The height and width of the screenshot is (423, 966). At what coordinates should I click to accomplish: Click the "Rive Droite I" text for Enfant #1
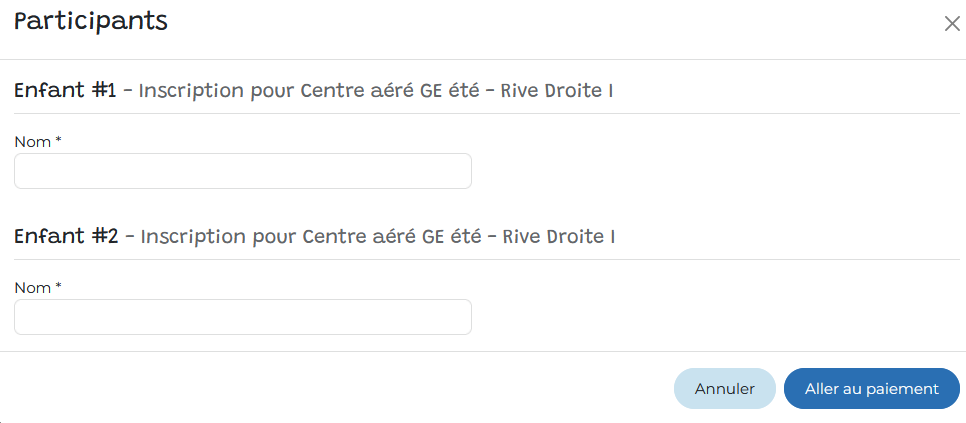pos(556,91)
